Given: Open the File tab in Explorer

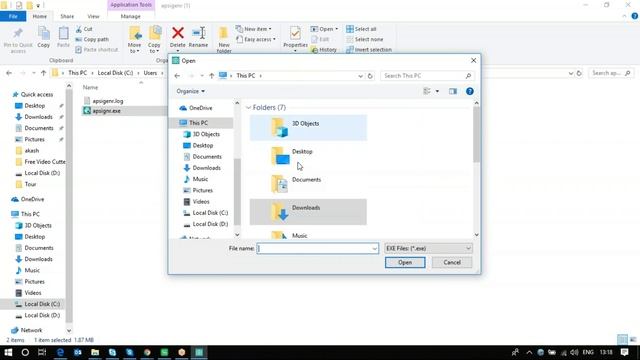Looking at the screenshot, I should pos(13,16).
